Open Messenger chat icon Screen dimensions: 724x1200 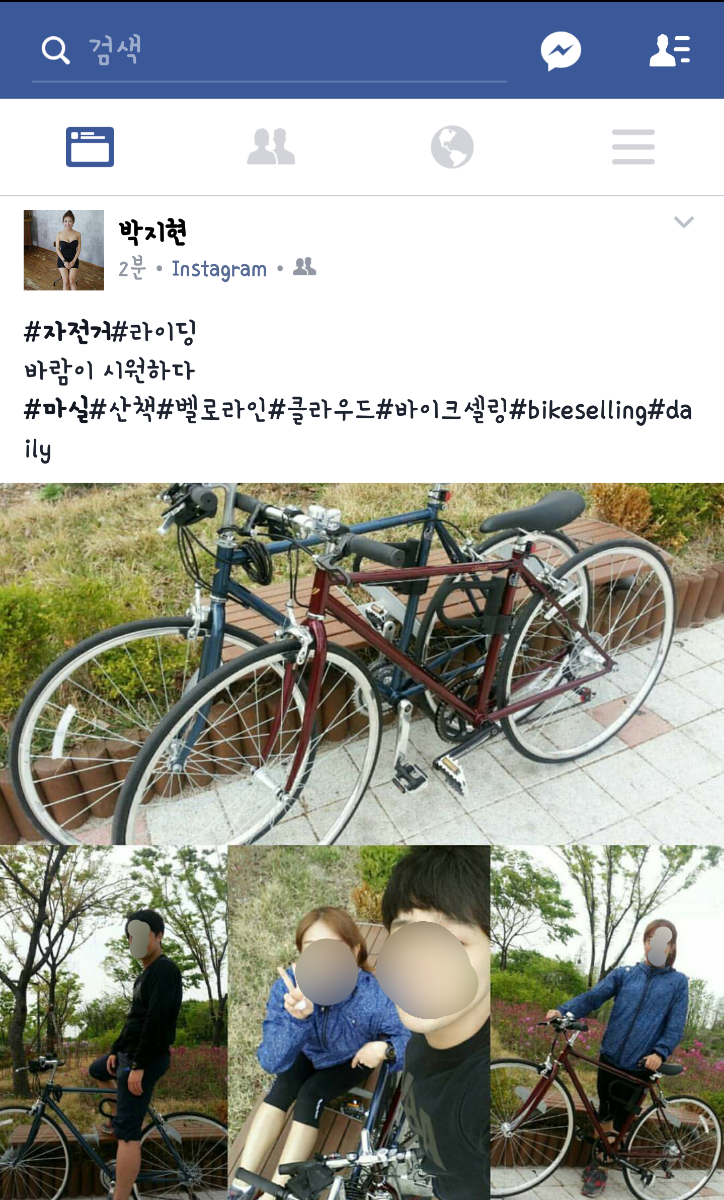(561, 51)
